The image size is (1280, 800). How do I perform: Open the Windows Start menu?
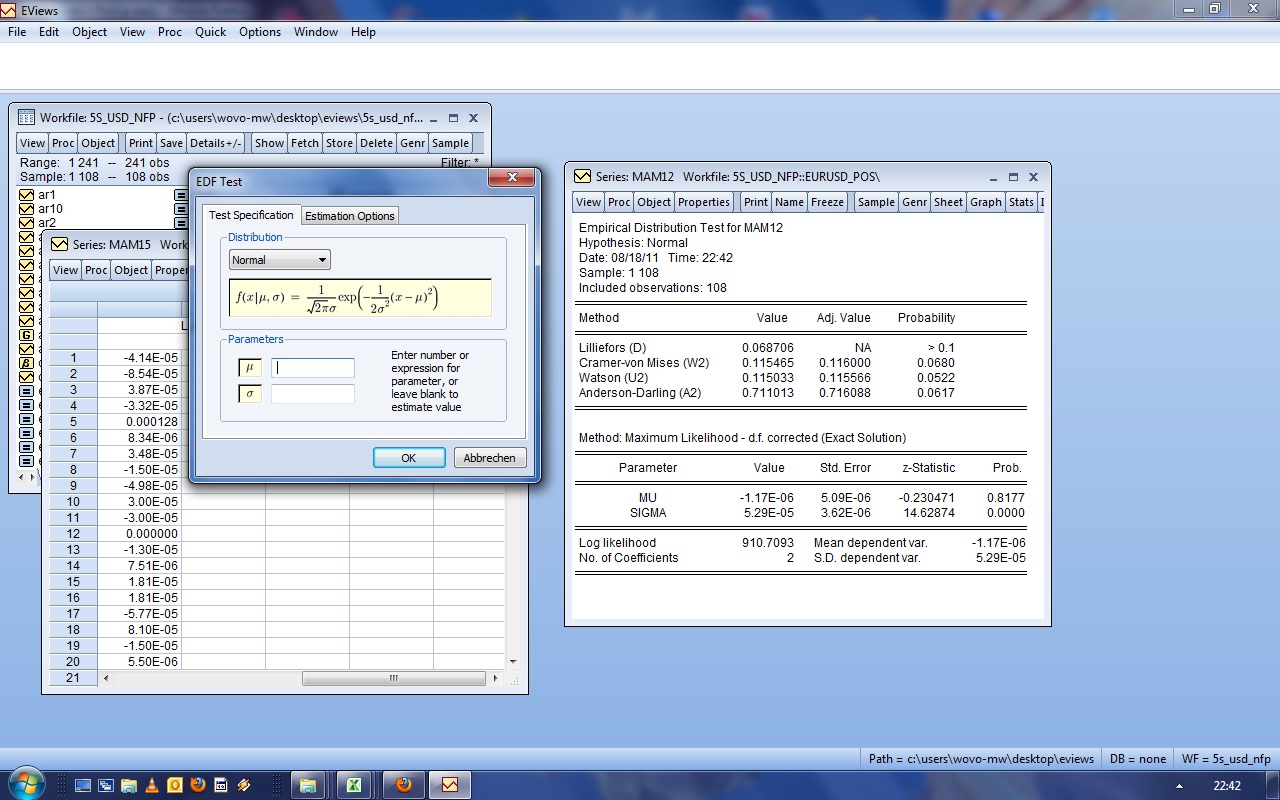click(25, 784)
